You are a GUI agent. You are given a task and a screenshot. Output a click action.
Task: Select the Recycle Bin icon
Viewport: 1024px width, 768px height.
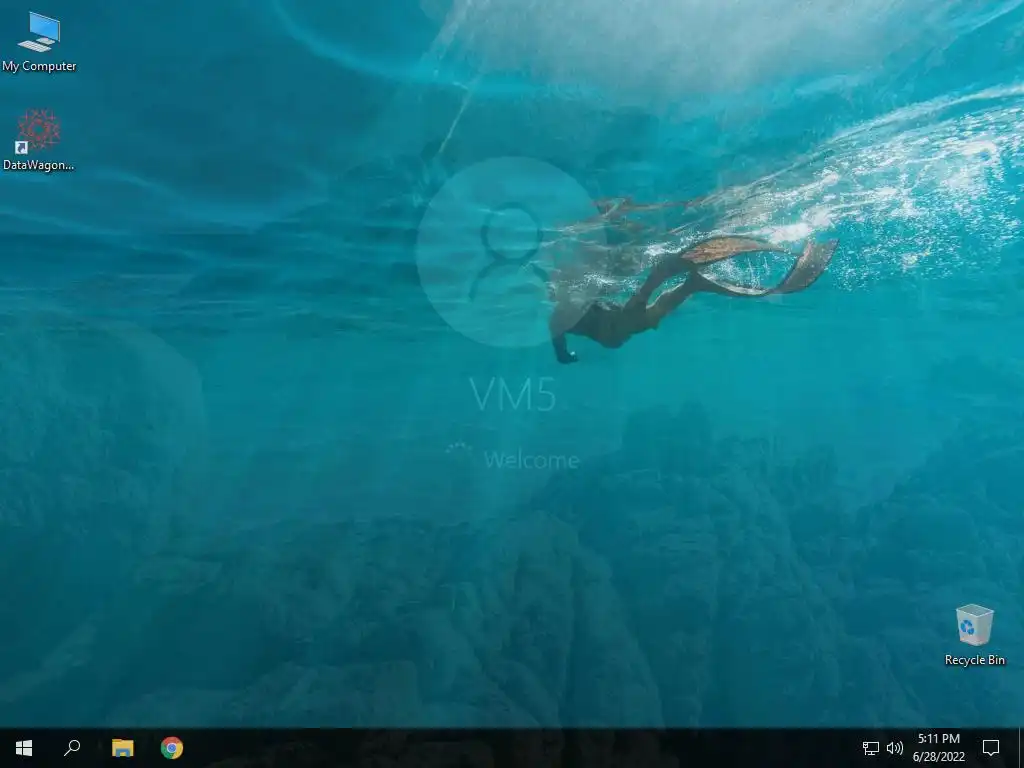[x=974, y=635]
